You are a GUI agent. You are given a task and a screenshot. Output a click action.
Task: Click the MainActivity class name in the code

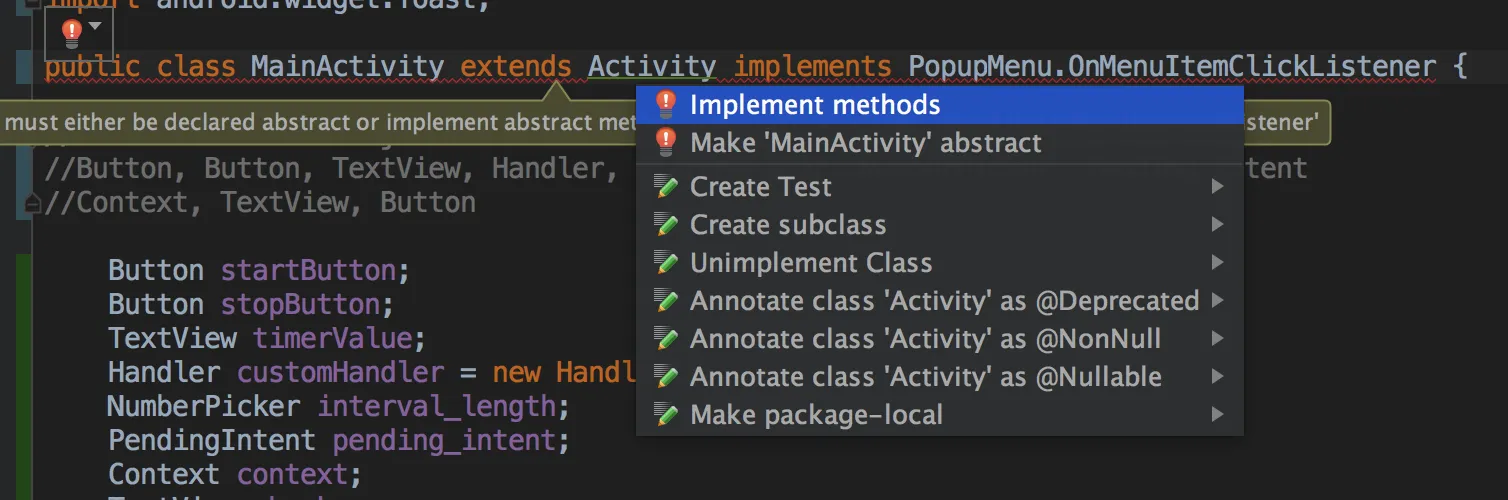point(347,67)
